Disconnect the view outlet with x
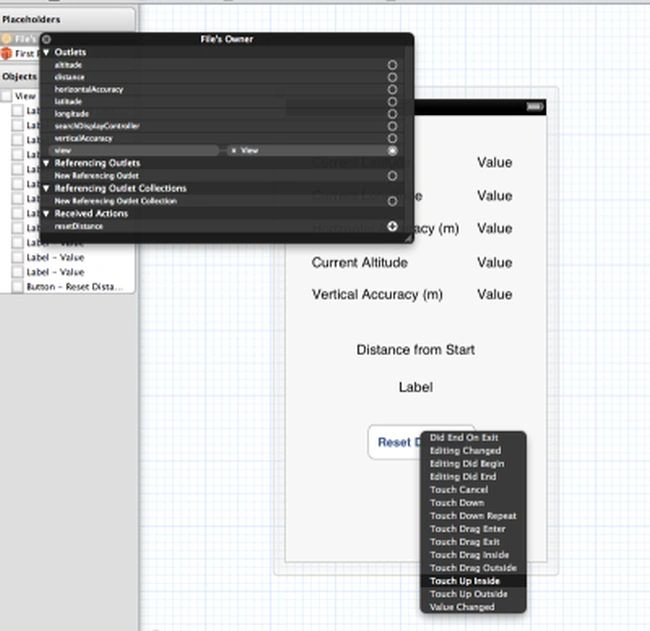 234,150
